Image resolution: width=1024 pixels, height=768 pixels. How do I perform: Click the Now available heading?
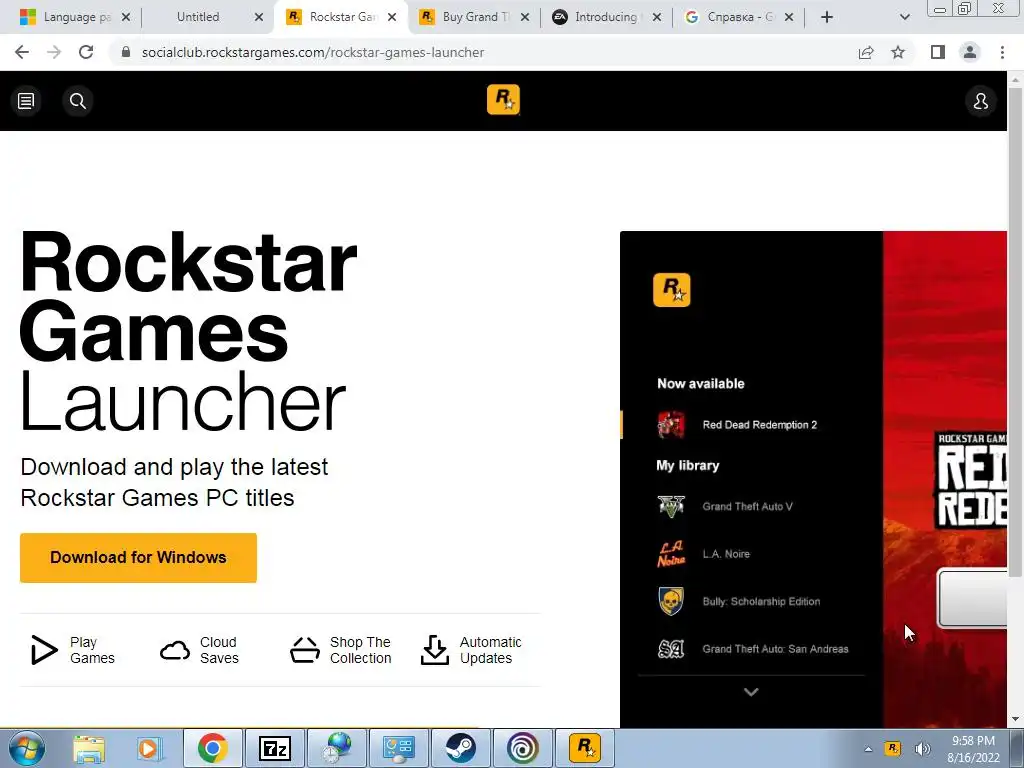701,384
